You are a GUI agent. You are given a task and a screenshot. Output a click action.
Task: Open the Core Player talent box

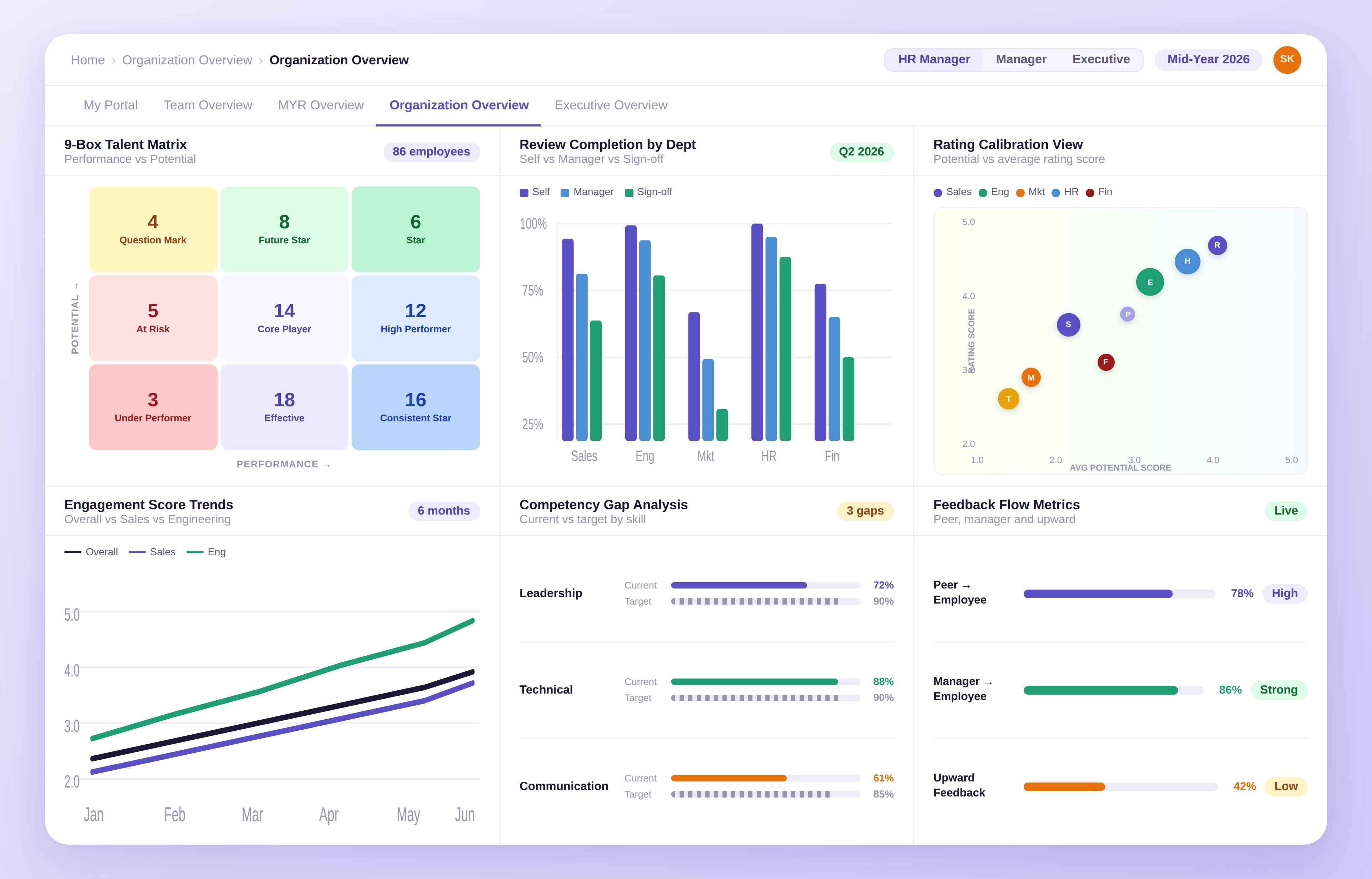tap(284, 318)
